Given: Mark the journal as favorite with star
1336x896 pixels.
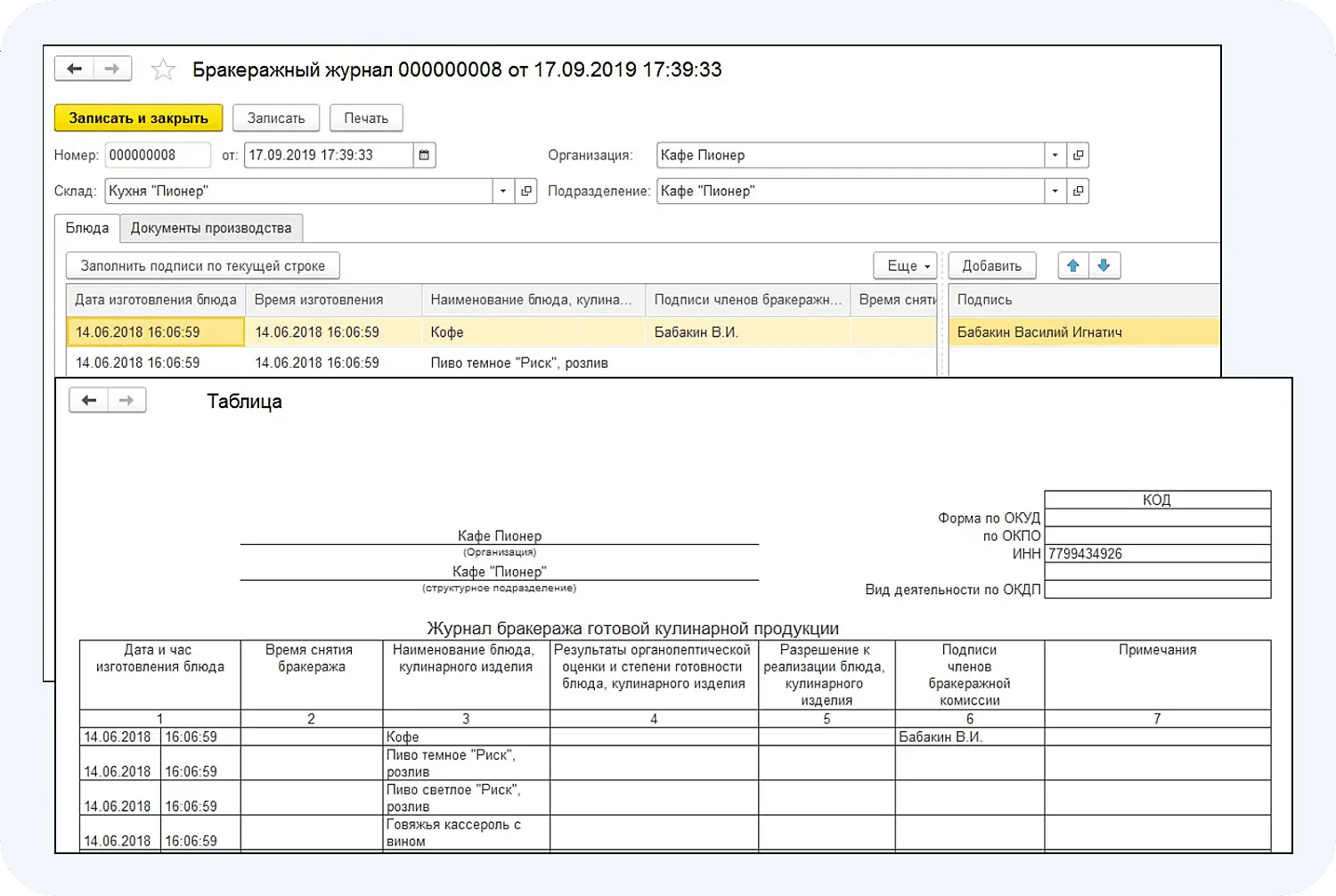Looking at the screenshot, I should tap(163, 69).
